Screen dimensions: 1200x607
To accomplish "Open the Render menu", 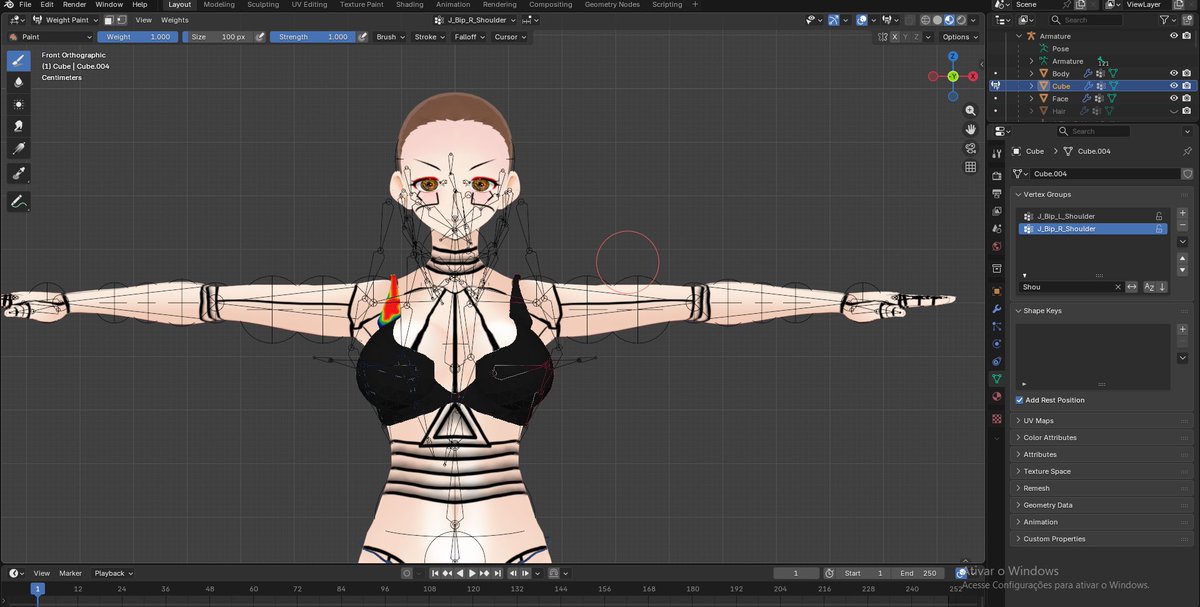I will pos(75,5).
